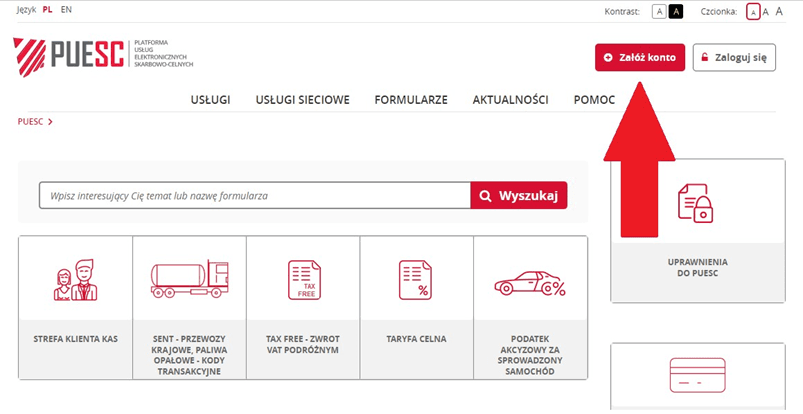Enable black high-contrast mode
Screen dimensions: 803x414
click(675, 11)
